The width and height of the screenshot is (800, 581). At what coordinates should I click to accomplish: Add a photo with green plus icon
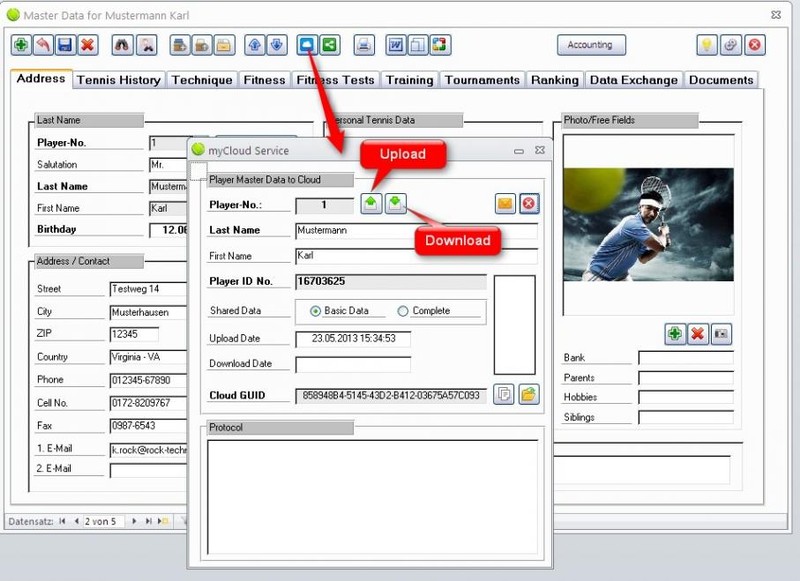click(x=675, y=333)
